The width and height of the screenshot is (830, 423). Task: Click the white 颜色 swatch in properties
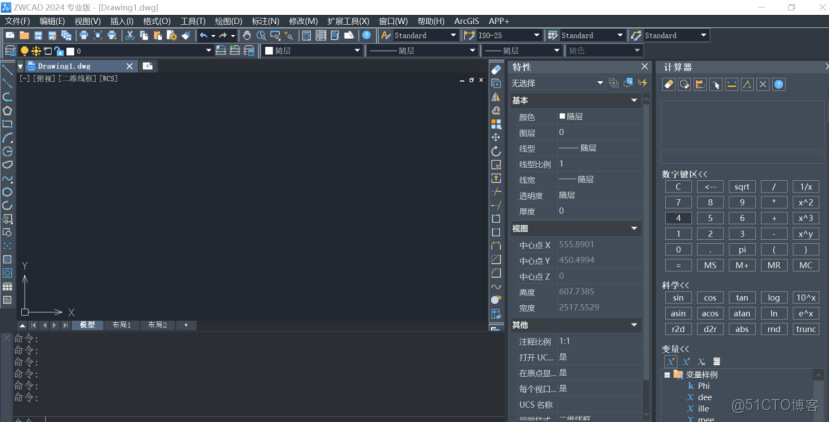point(562,116)
